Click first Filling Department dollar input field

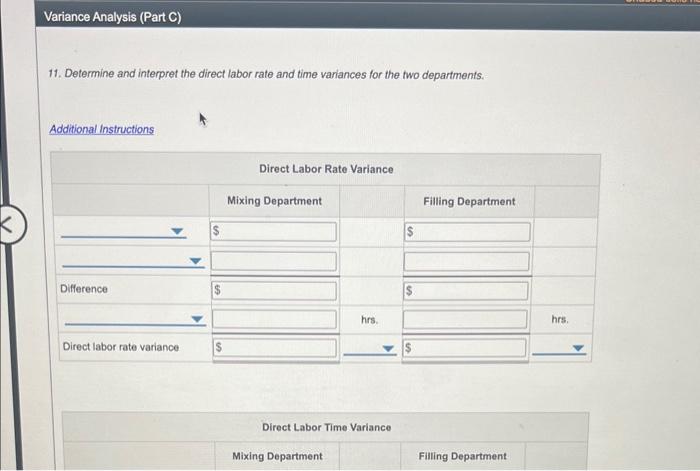click(x=467, y=232)
